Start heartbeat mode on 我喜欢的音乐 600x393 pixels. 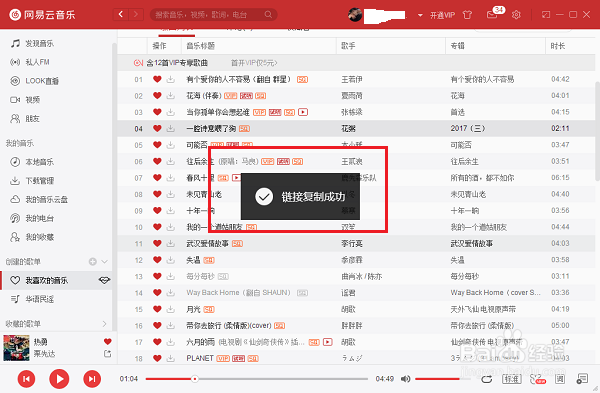[x=104, y=280]
